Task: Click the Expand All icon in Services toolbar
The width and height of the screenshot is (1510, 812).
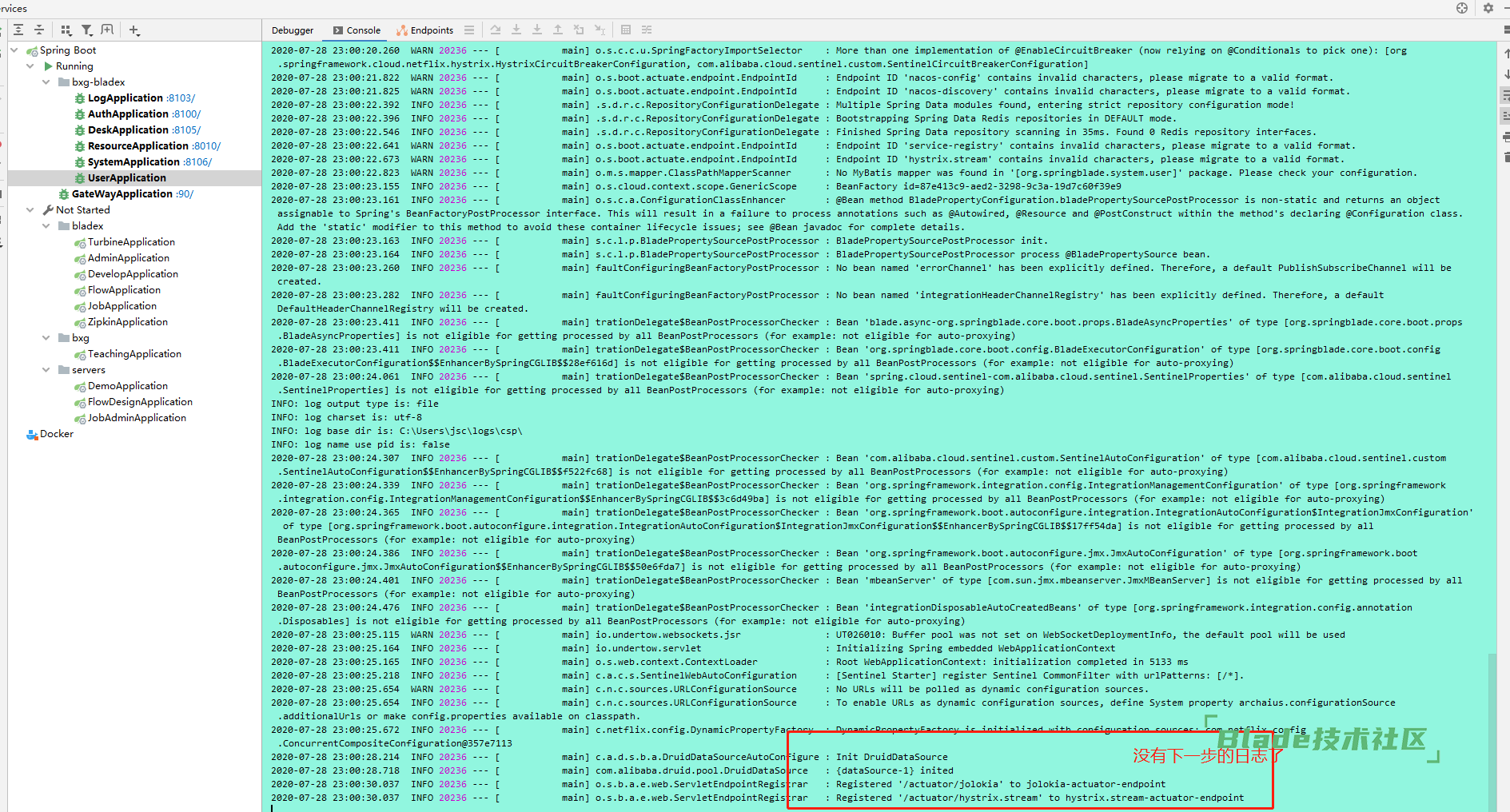Action: click(x=18, y=30)
